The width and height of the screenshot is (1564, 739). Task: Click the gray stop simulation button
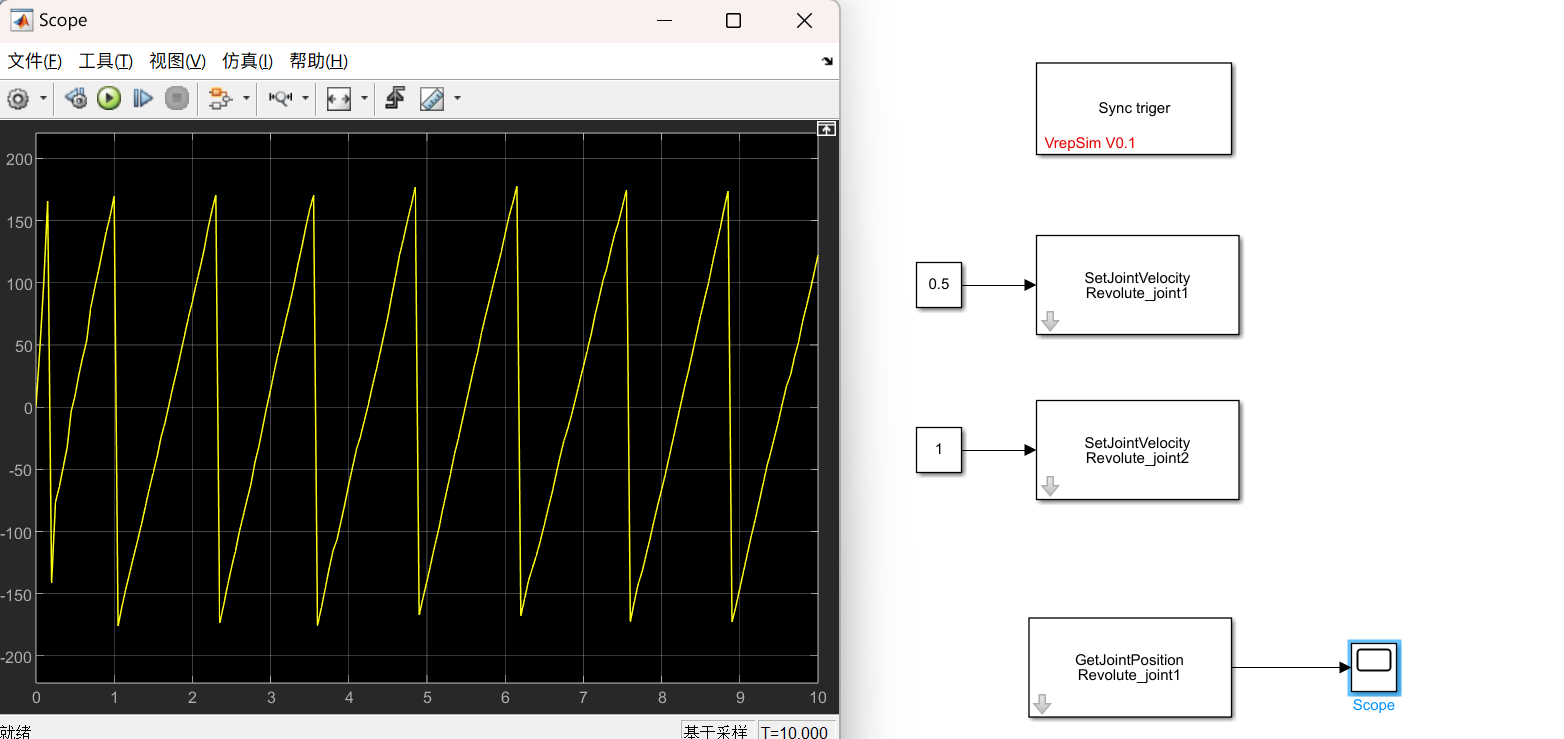click(177, 98)
